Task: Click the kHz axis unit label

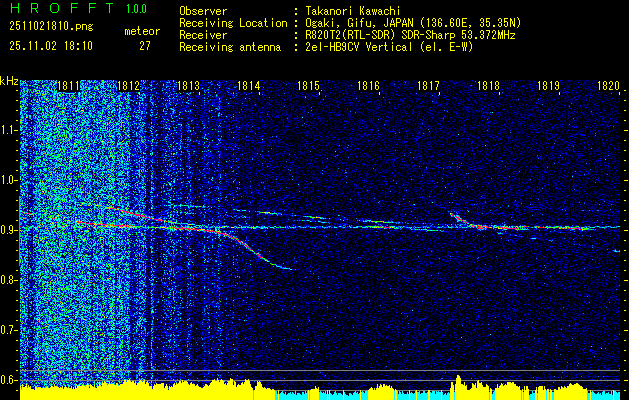Action: click(x=9, y=81)
